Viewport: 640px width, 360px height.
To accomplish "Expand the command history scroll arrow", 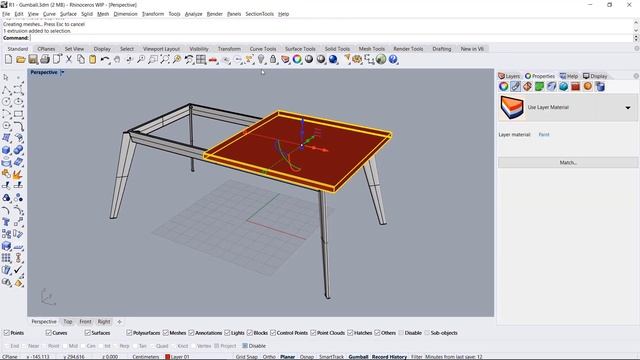I will pyautogui.click(x=636, y=31).
